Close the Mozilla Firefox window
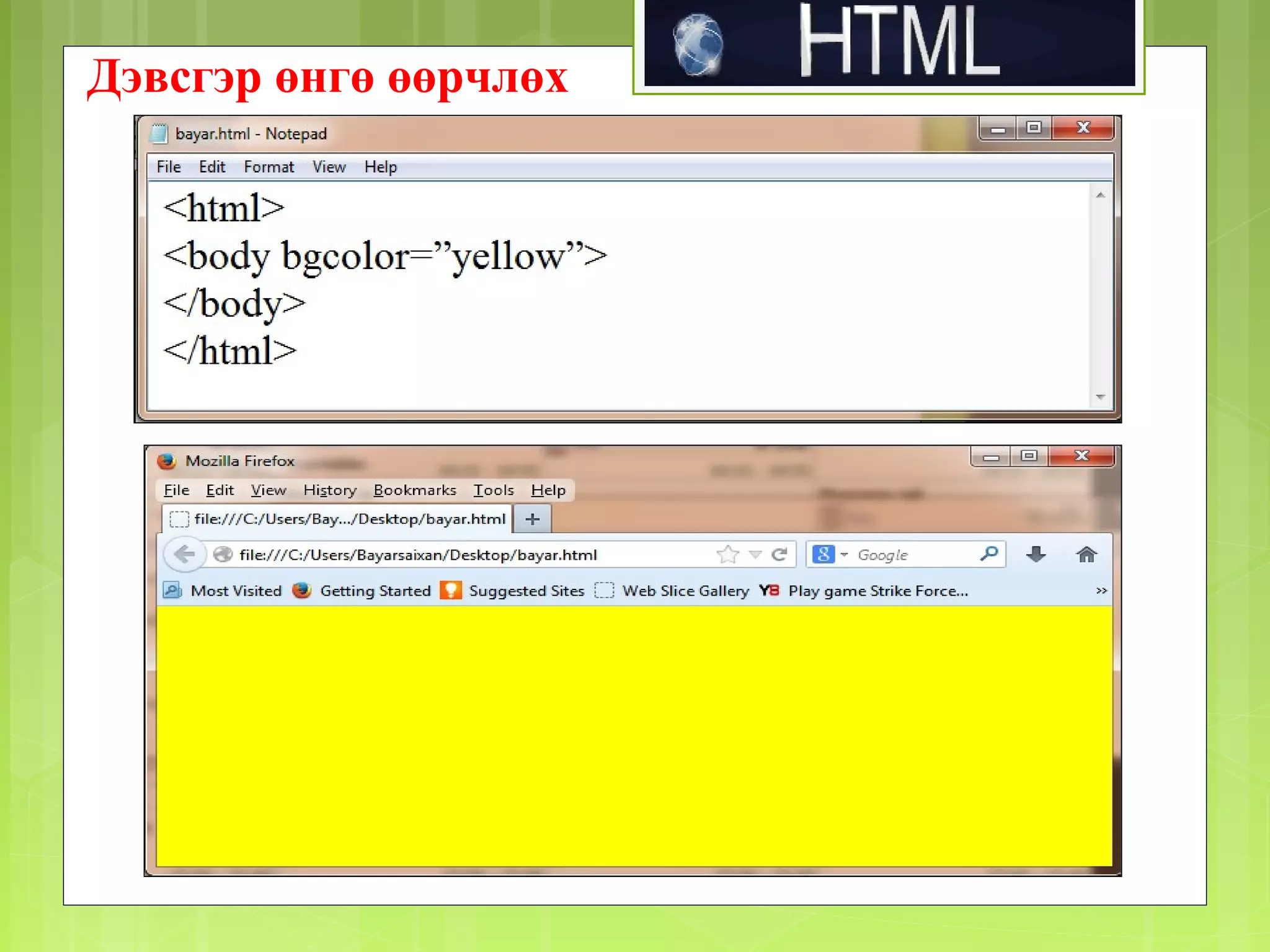The width and height of the screenshot is (1270, 952). 1081,456
